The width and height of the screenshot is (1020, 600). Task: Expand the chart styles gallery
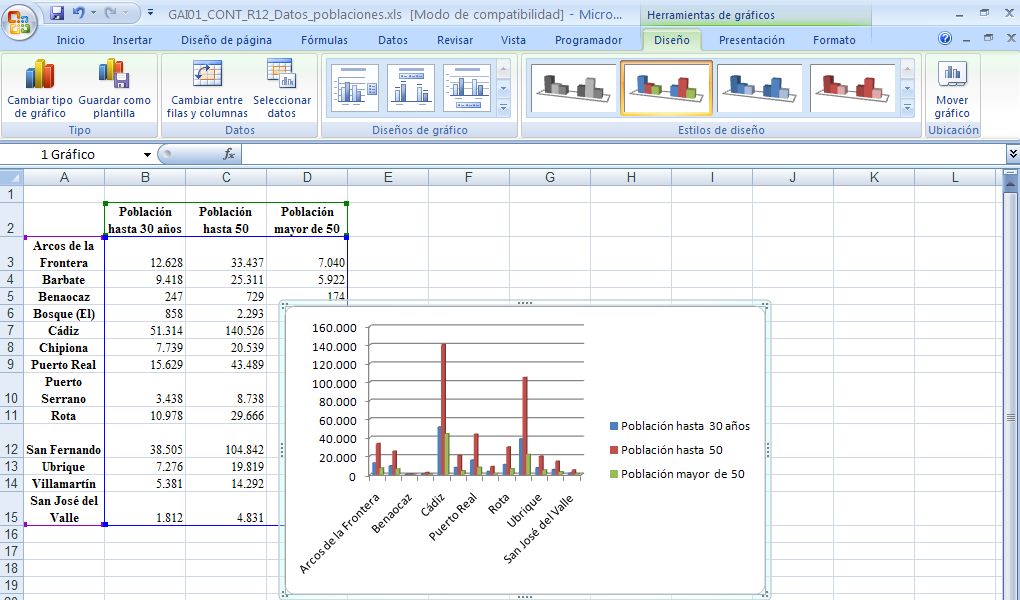(907, 107)
